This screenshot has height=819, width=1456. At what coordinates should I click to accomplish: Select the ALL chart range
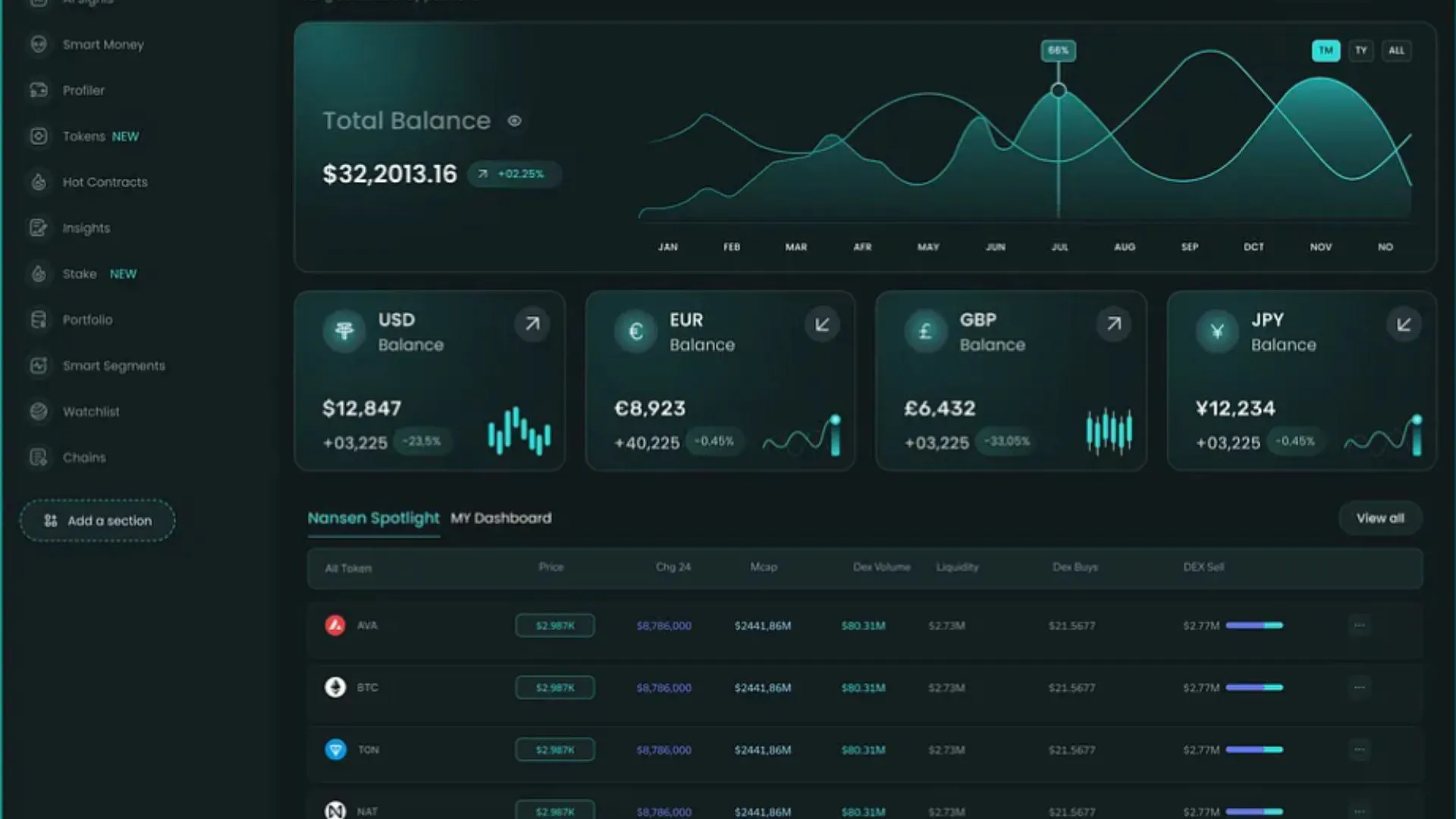[1396, 51]
